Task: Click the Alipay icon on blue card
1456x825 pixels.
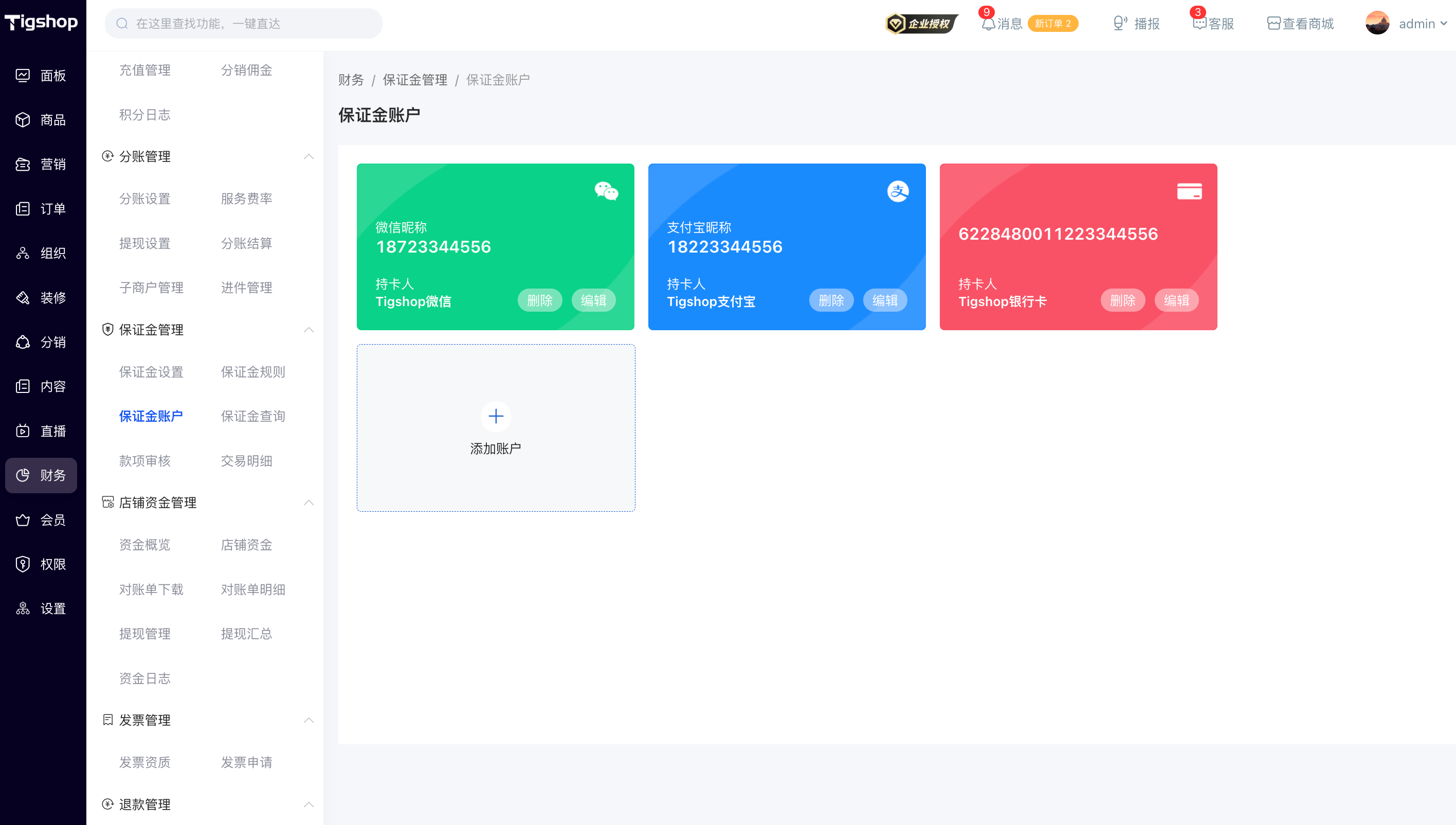Action: pos(898,191)
